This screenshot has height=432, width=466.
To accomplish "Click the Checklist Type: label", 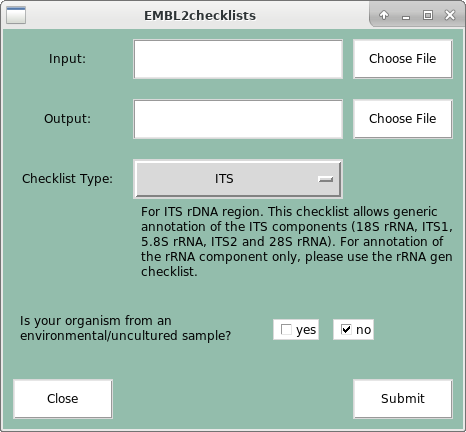I will 67,179.
